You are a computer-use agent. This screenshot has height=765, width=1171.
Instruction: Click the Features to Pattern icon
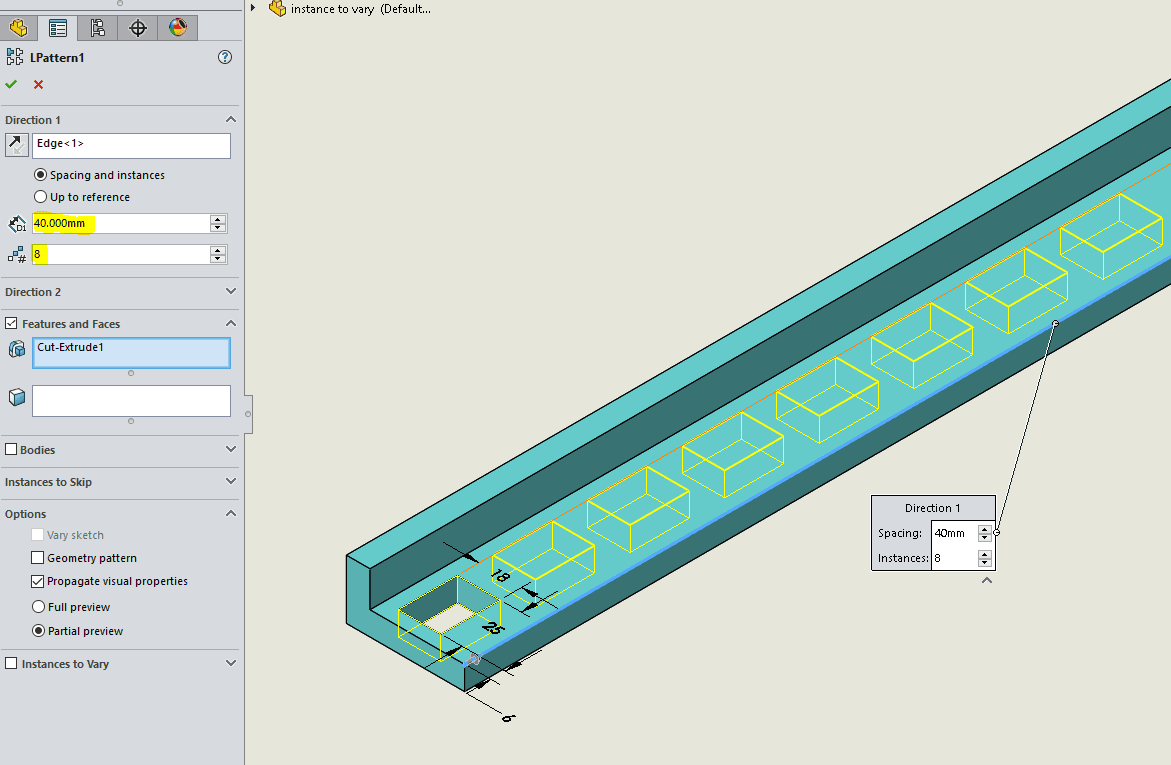(17, 349)
